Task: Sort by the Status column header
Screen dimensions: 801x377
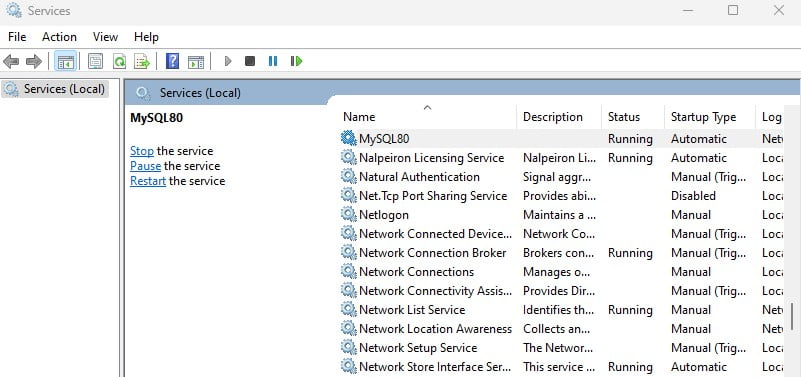Action: [633, 116]
